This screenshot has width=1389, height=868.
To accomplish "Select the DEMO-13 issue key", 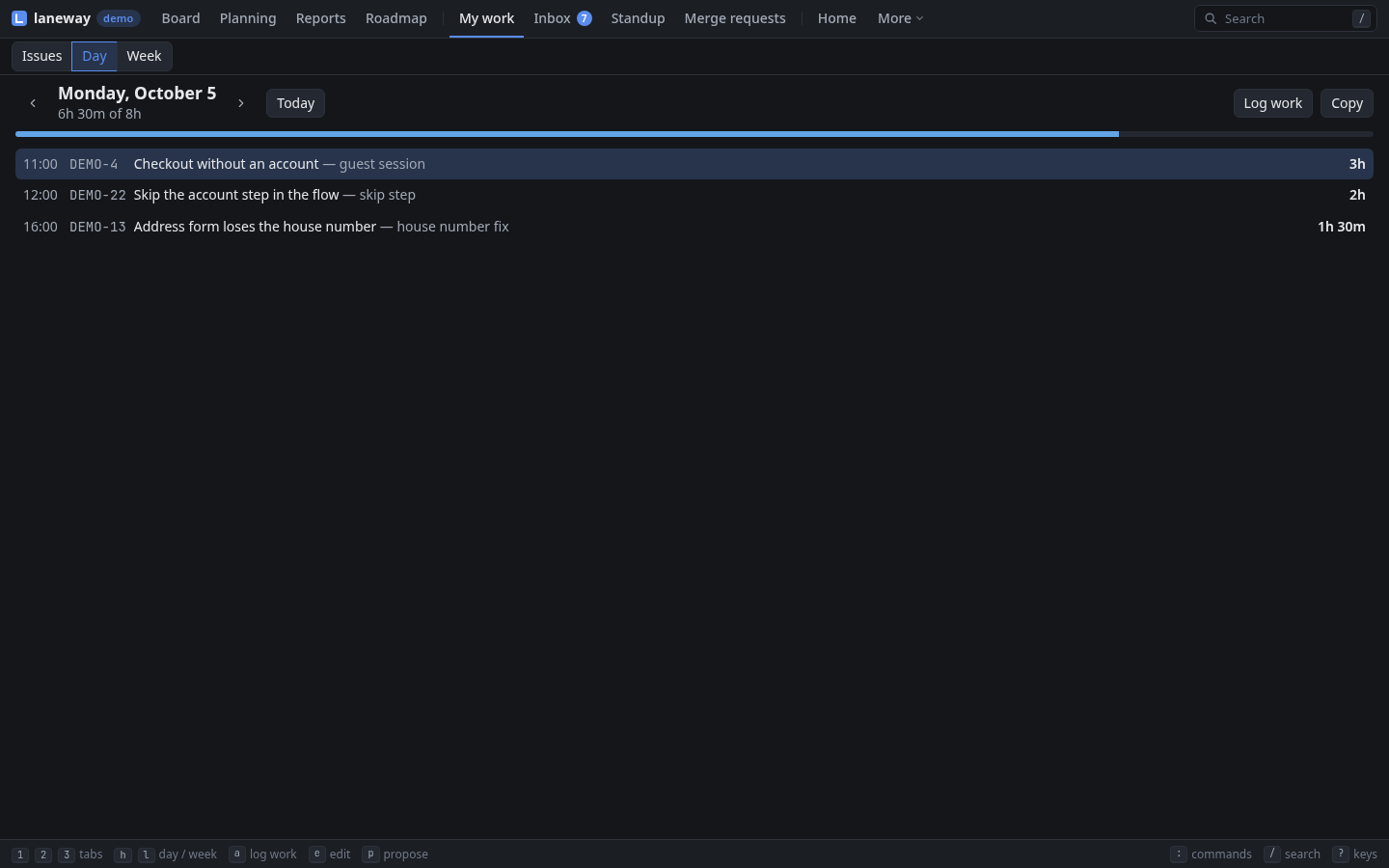I will pyautogui.click(x=97, y=227).
